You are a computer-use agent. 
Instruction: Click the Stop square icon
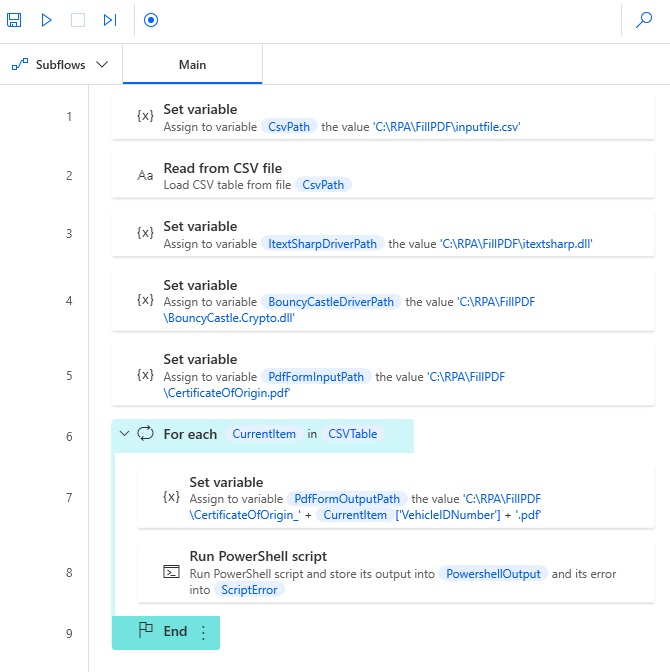click(78, 20)
